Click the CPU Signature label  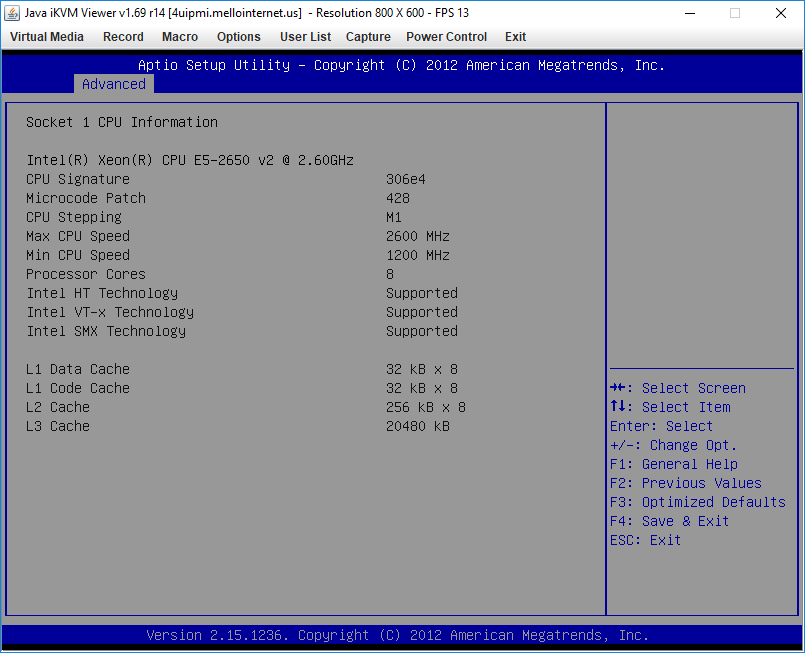(78, 179)
